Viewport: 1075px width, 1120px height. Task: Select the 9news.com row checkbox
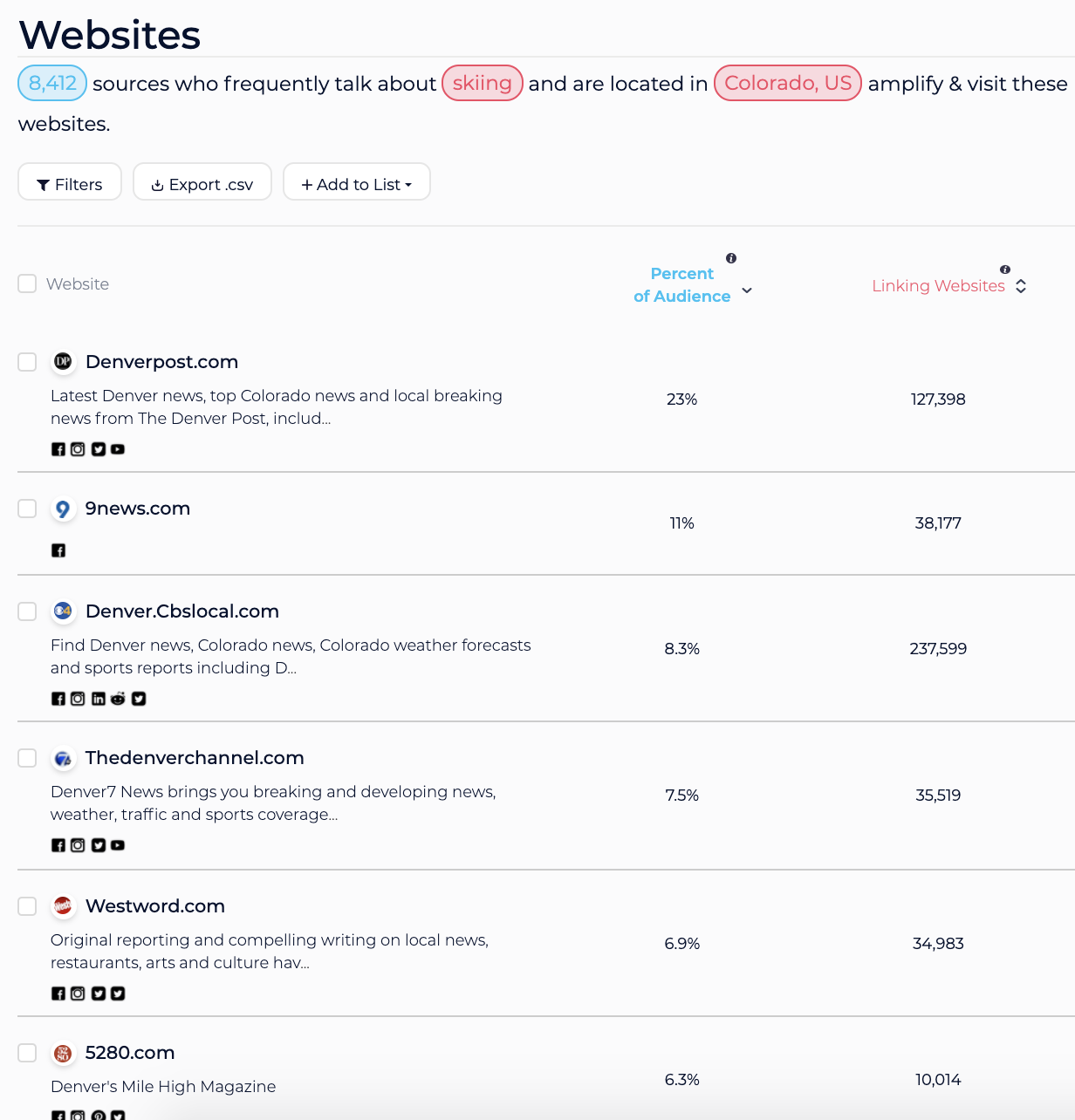27,509
